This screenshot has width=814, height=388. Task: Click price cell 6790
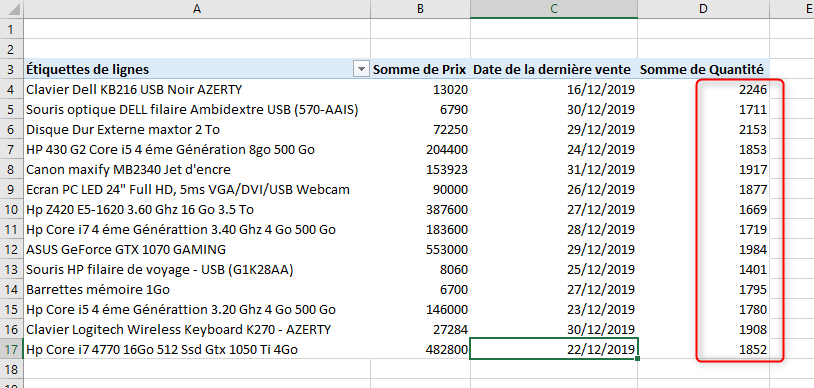click(420, 110)
